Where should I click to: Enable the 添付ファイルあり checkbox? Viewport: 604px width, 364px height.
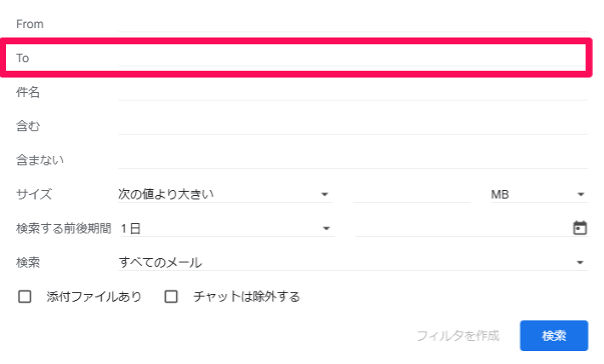coord(25,297)
